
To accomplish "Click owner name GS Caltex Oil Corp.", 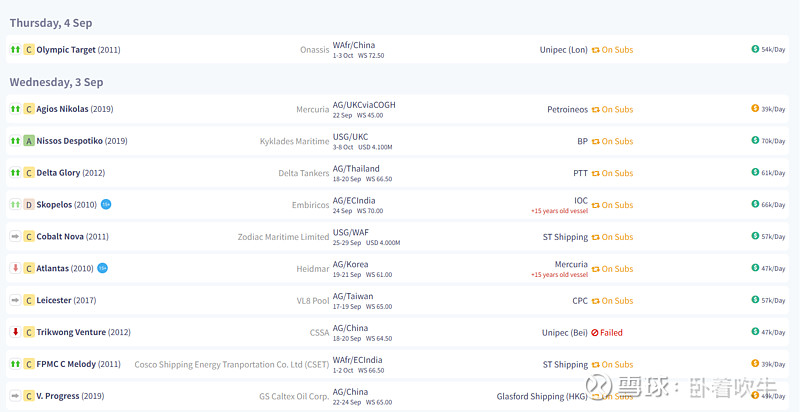I will 294,396.
